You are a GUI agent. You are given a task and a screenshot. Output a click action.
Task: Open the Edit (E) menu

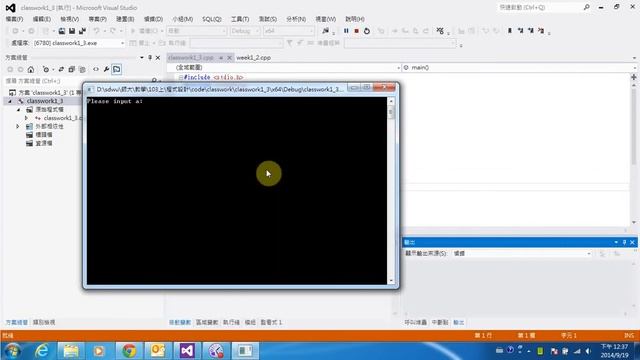click(42, 19)
